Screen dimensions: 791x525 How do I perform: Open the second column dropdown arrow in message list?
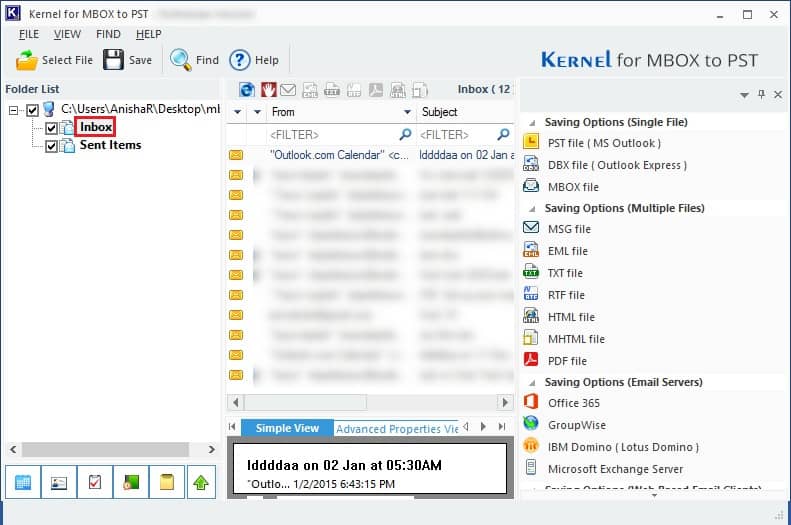click(x=257, y=112)
